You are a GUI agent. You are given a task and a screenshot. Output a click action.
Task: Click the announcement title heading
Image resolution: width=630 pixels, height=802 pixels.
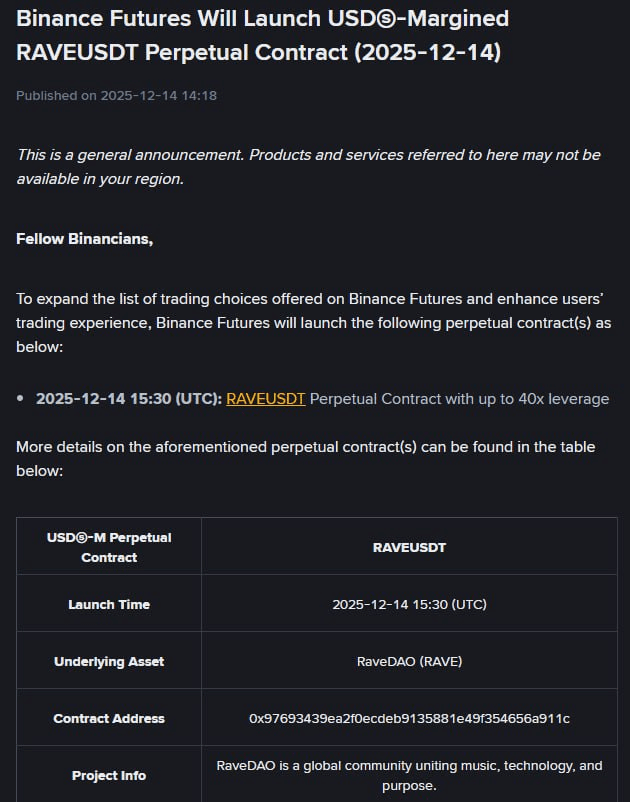262,35
